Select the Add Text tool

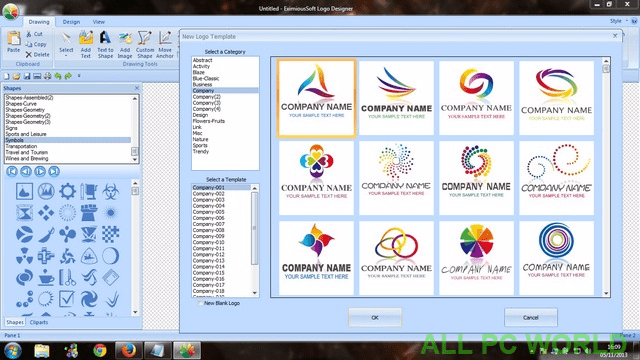tap(86, 44)
